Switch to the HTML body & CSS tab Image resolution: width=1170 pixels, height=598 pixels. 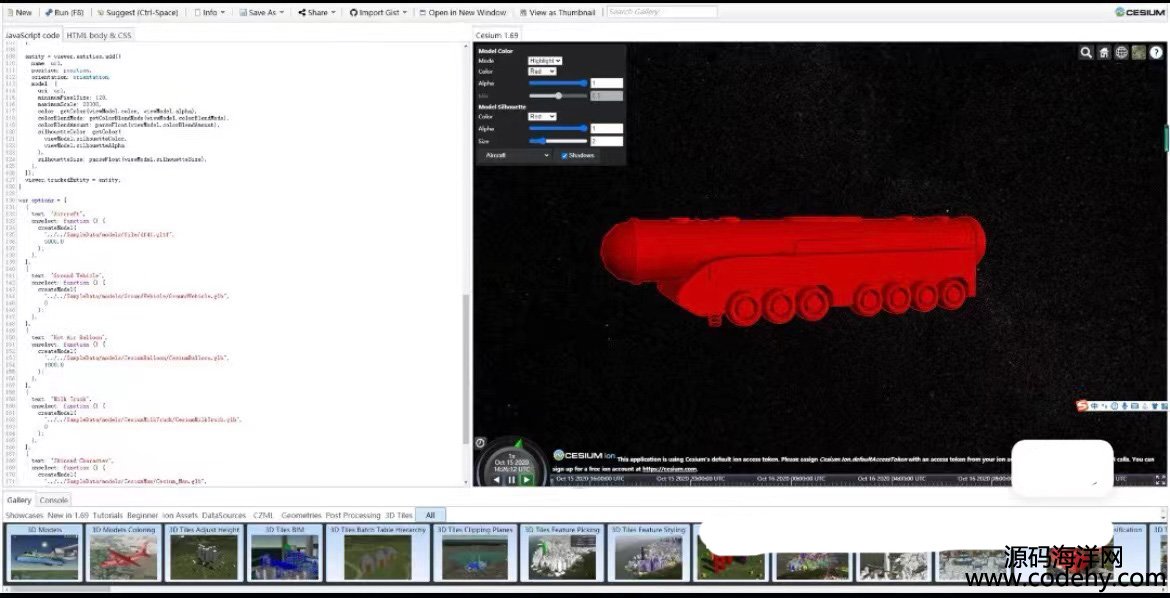point(99,35)
